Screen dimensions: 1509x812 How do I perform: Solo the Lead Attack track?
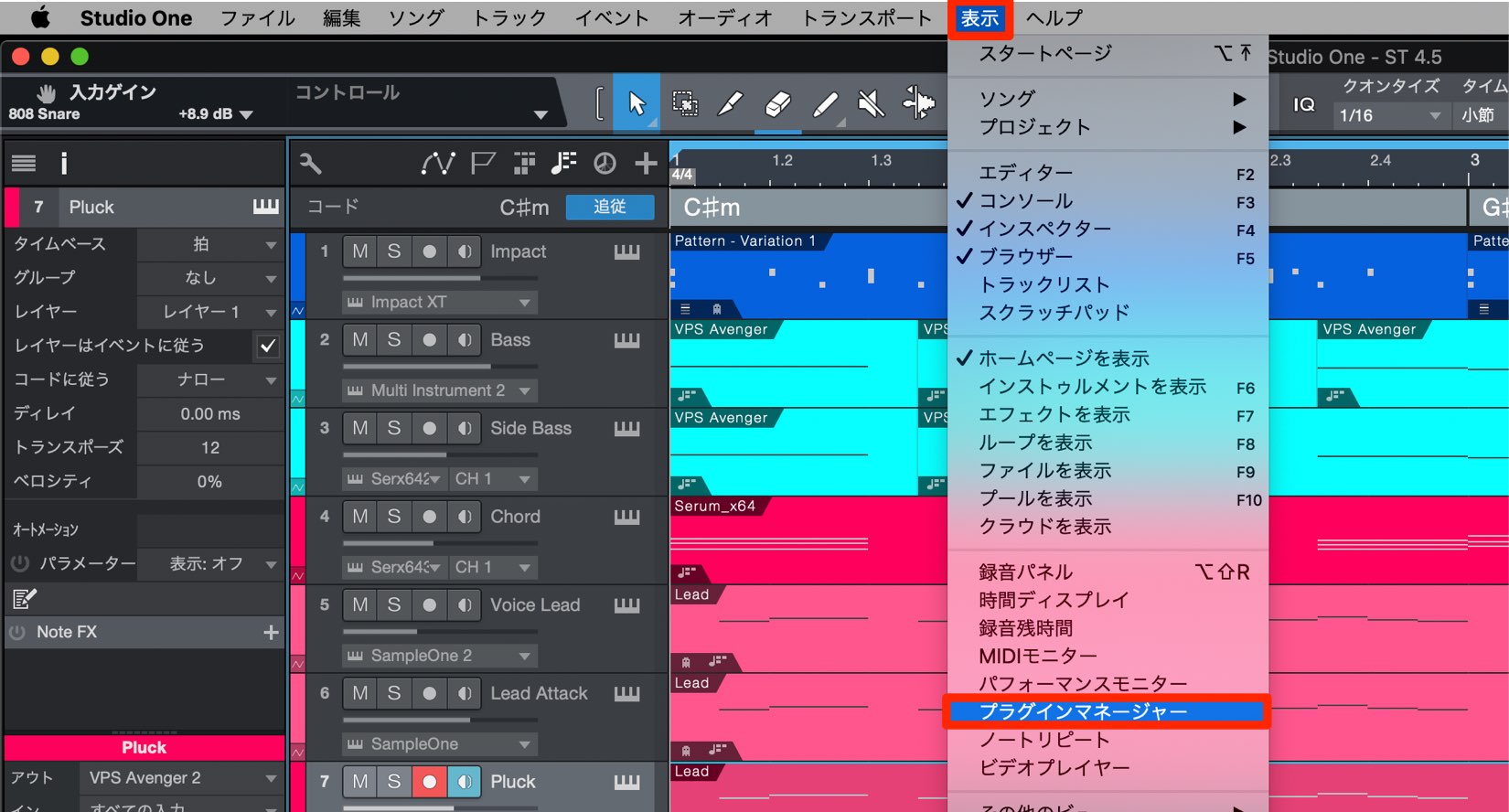pos(394,693)
